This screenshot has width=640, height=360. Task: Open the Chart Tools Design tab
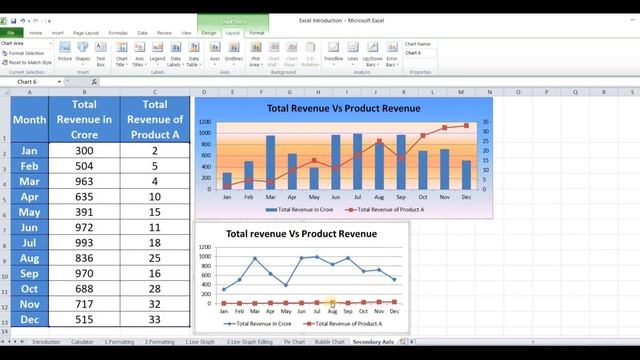click(x=209, y=33)
